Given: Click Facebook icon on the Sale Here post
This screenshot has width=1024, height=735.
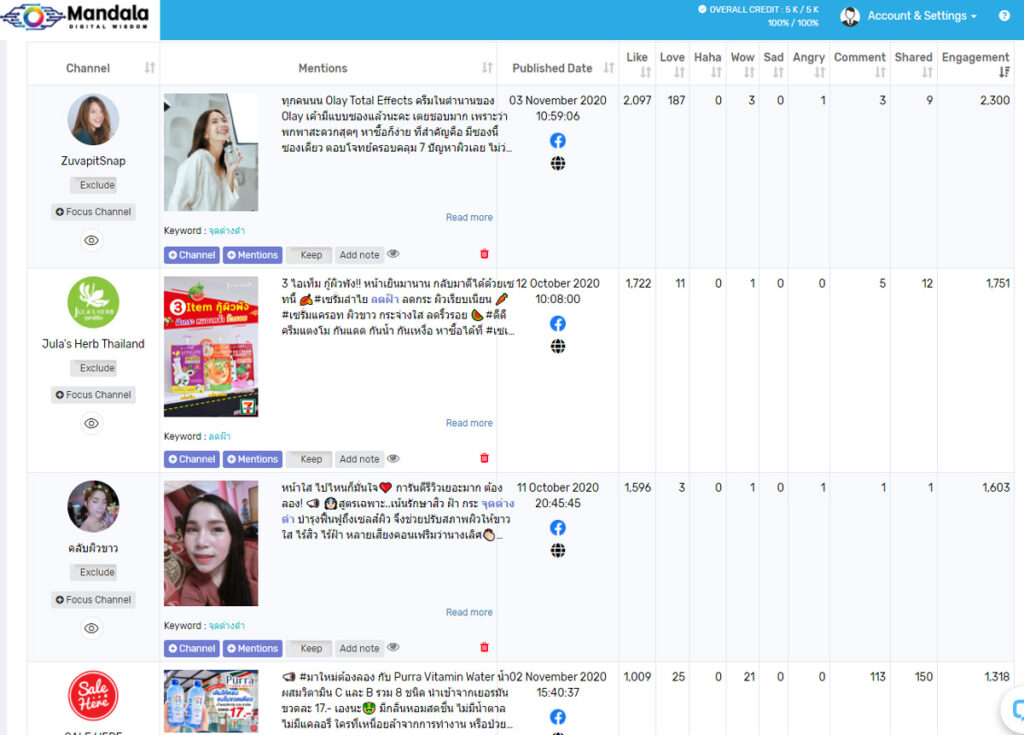Looking at the screenshot, I should pos(558,717).
